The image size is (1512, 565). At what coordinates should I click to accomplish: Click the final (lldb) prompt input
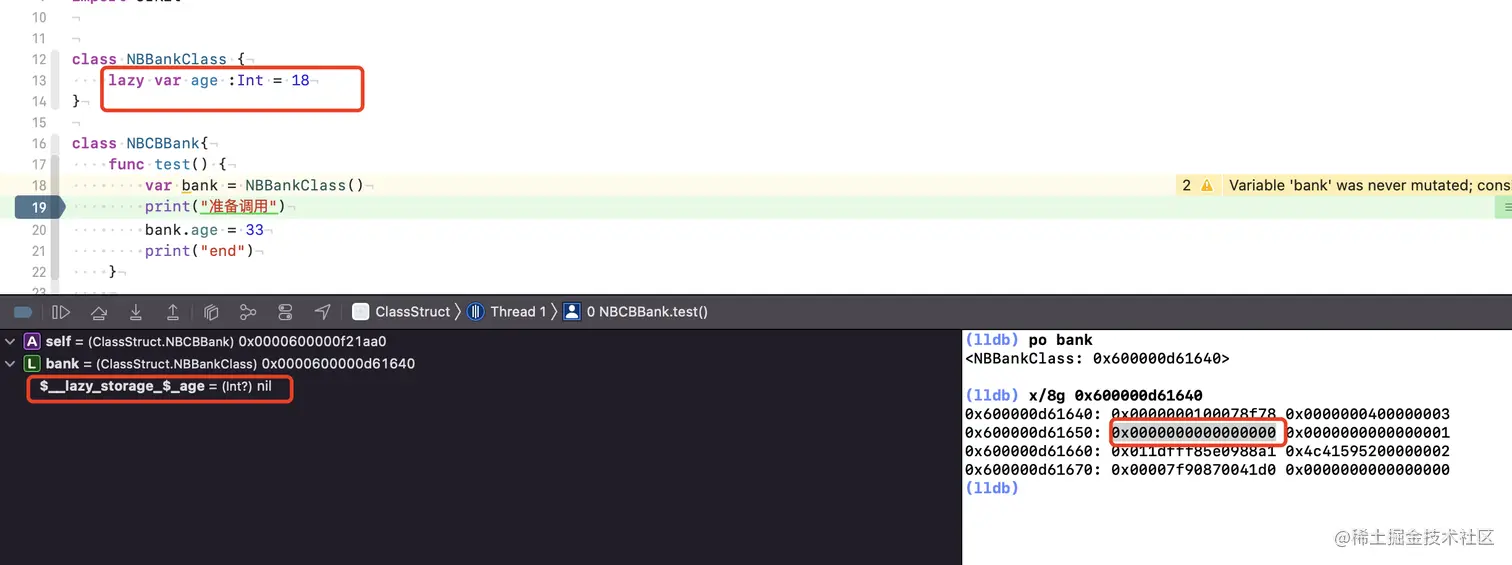tap(992, 488)
